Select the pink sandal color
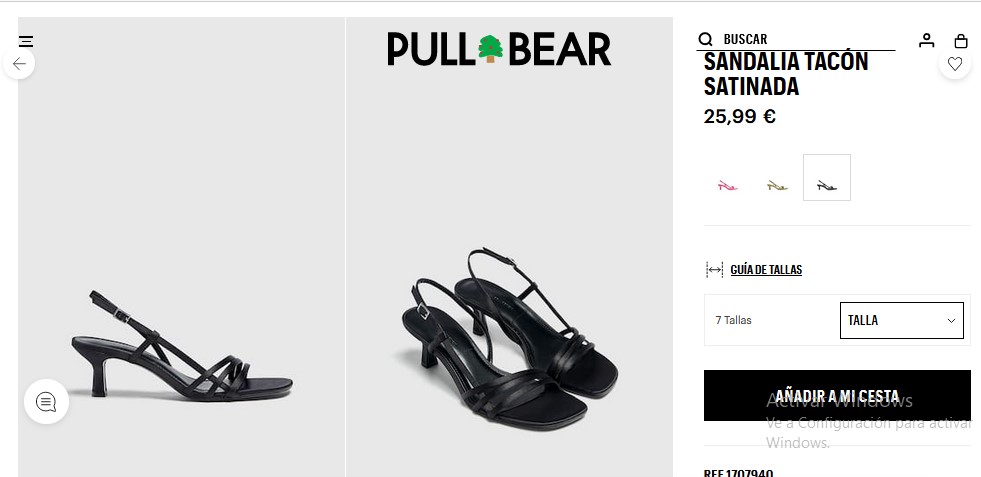981x477 pixels. 727,185
